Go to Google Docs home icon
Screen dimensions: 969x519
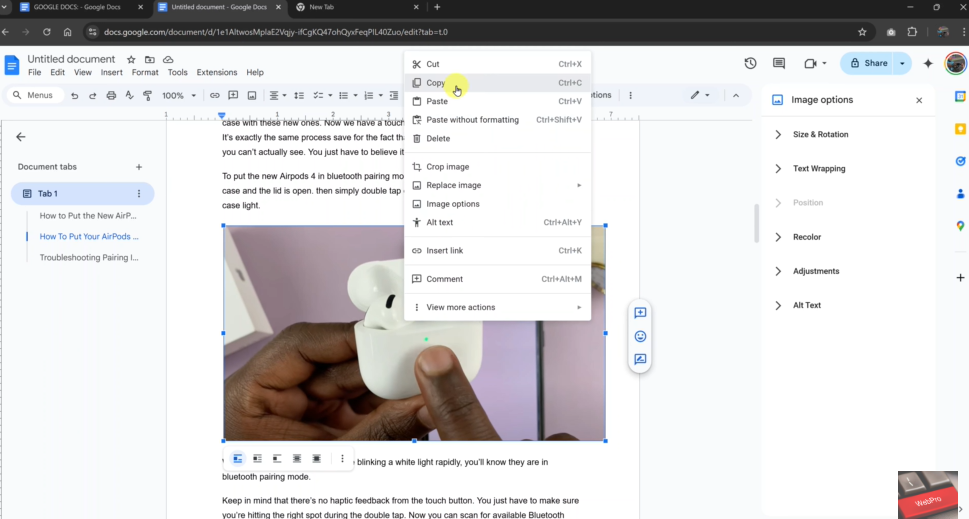tap(12, 65)
